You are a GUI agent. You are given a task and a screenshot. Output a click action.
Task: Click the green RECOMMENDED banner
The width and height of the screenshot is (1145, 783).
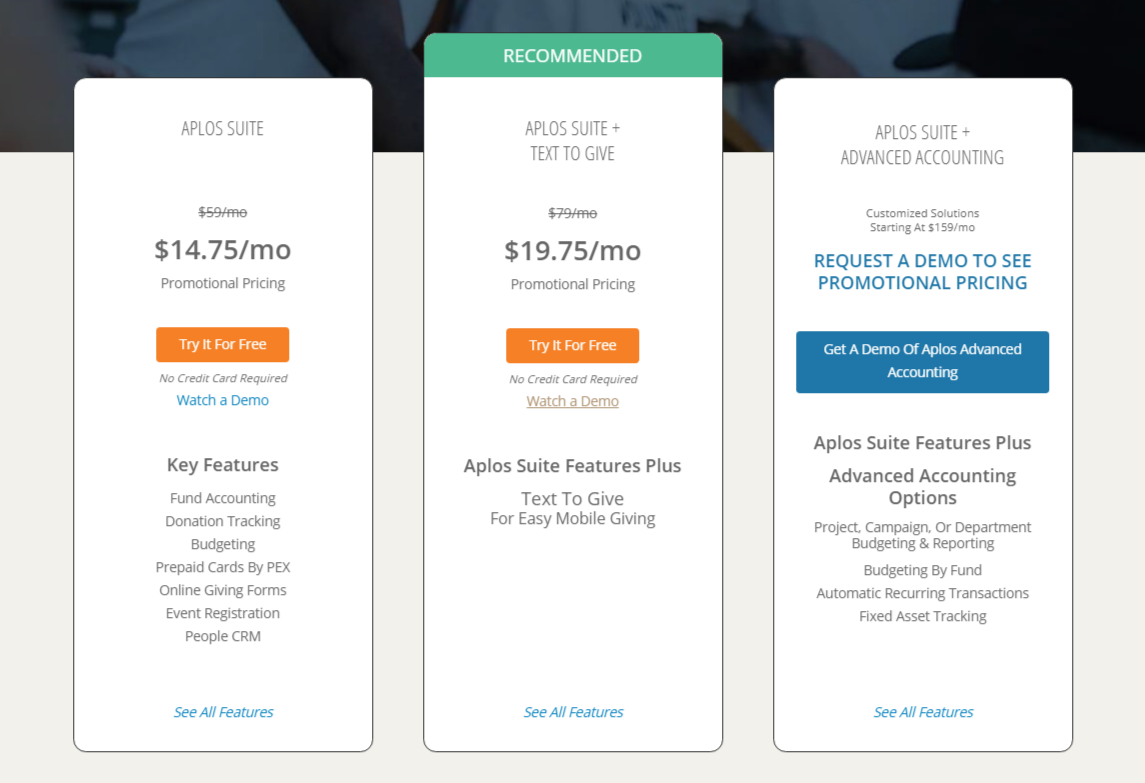(572, 56)
